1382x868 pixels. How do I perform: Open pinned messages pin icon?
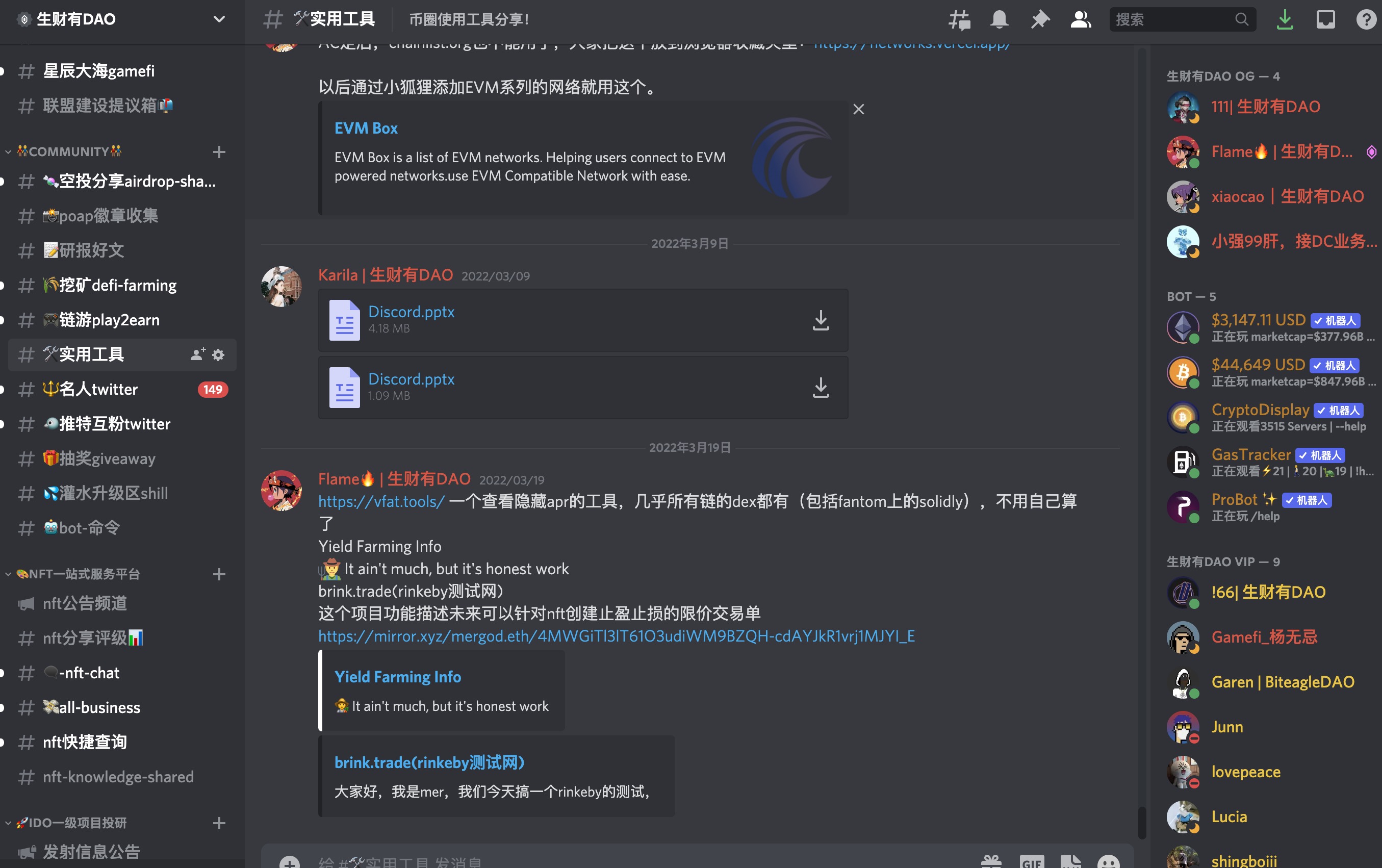(1040, 19)
